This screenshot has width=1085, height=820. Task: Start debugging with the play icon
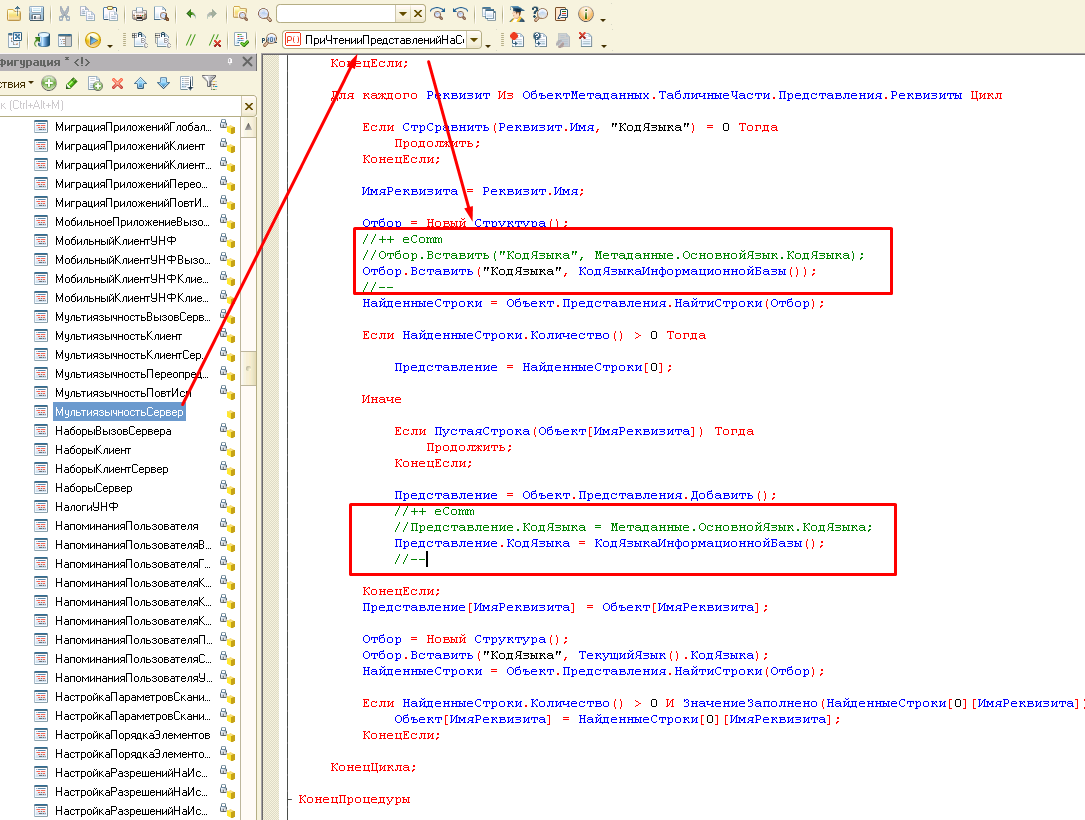click(x=93, y=40)
